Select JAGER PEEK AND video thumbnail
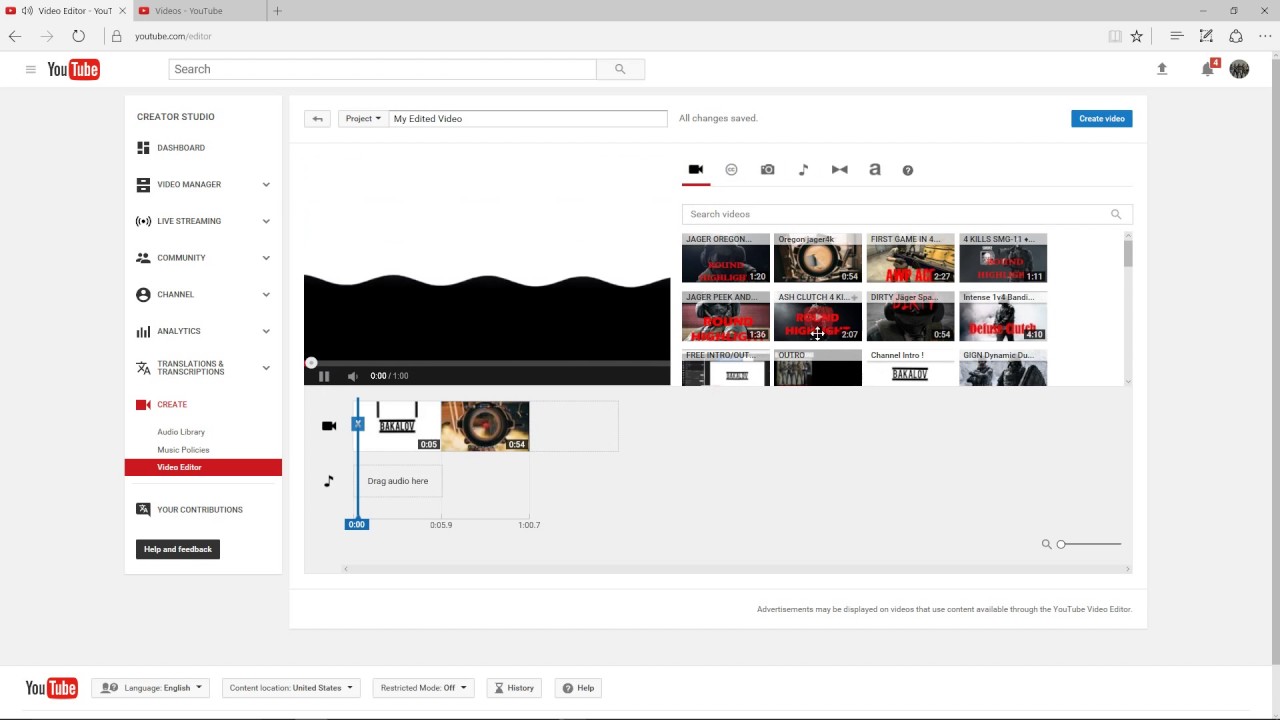This screenshot has height=720, width=1280. coord(726,317)
